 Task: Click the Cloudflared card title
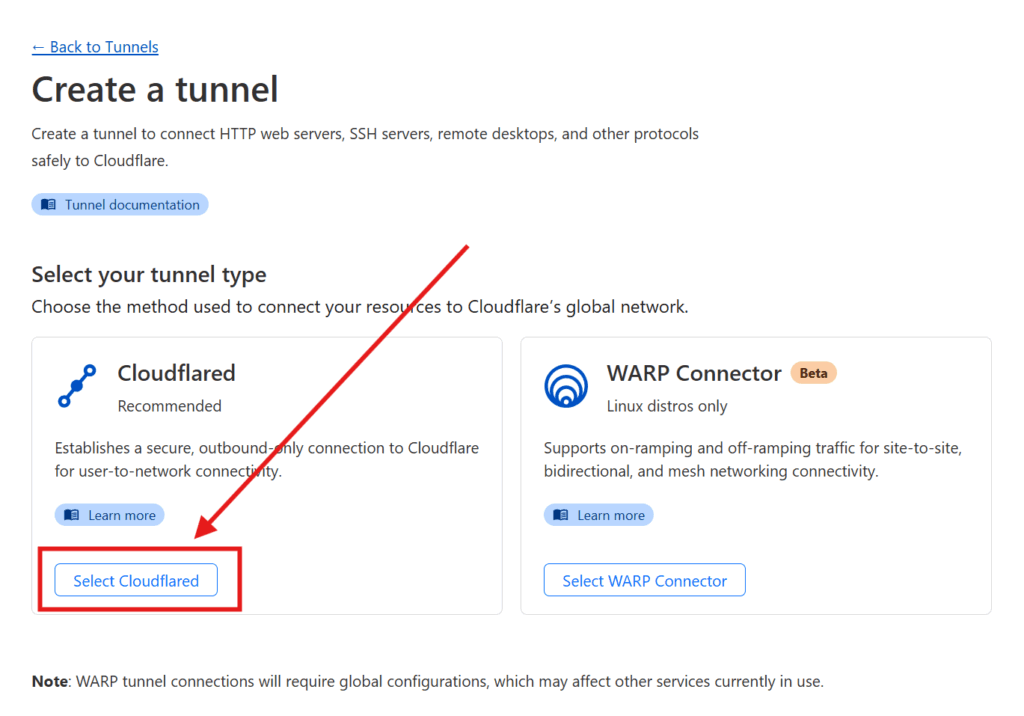[176, 373]
